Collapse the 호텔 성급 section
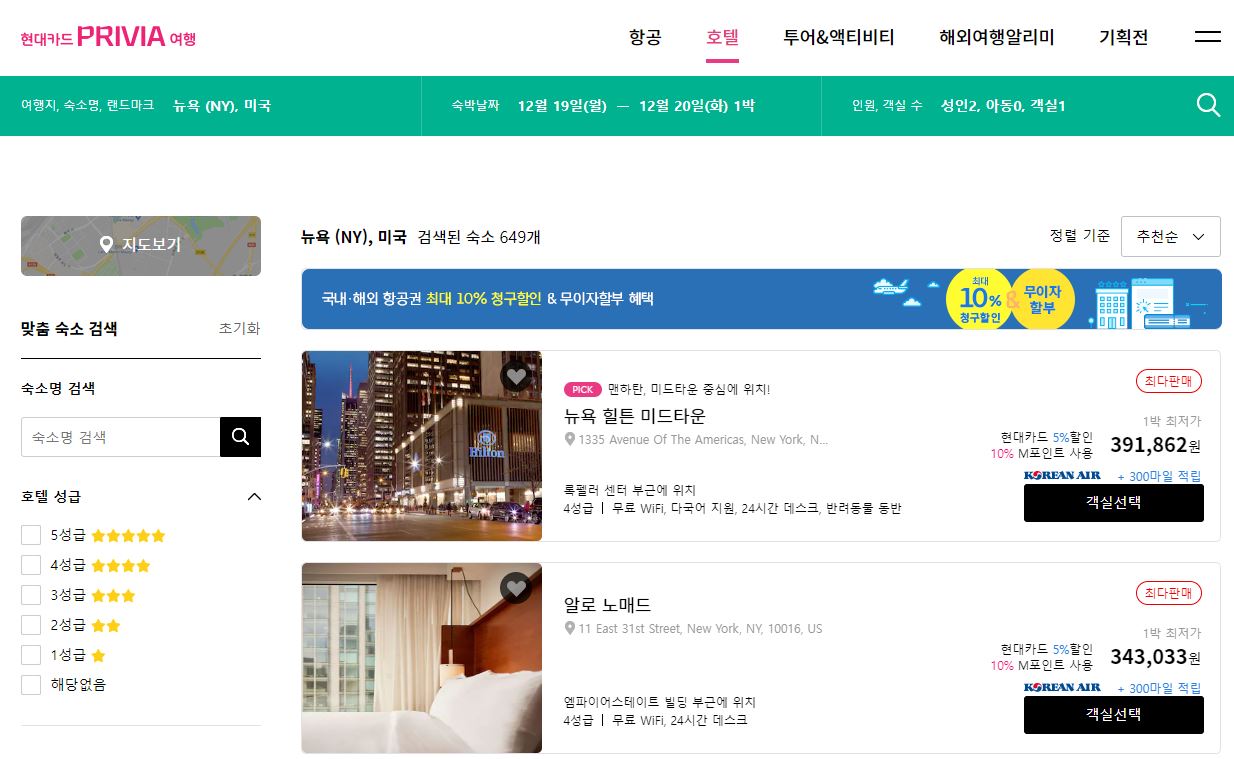The image size is (1234, 759). click(254, 497)
